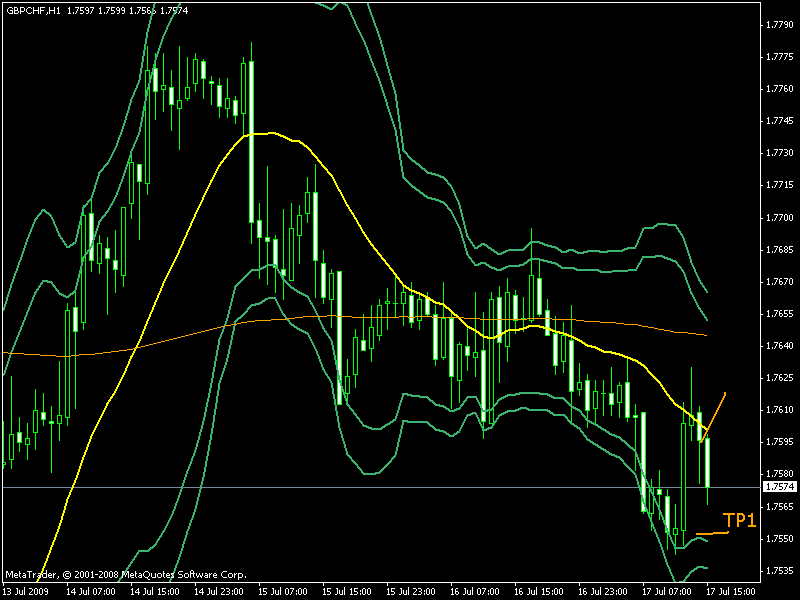Viewport: 800px width, 600px height.
Task: Click the open price 1.7597 in header
Action: 81,10
